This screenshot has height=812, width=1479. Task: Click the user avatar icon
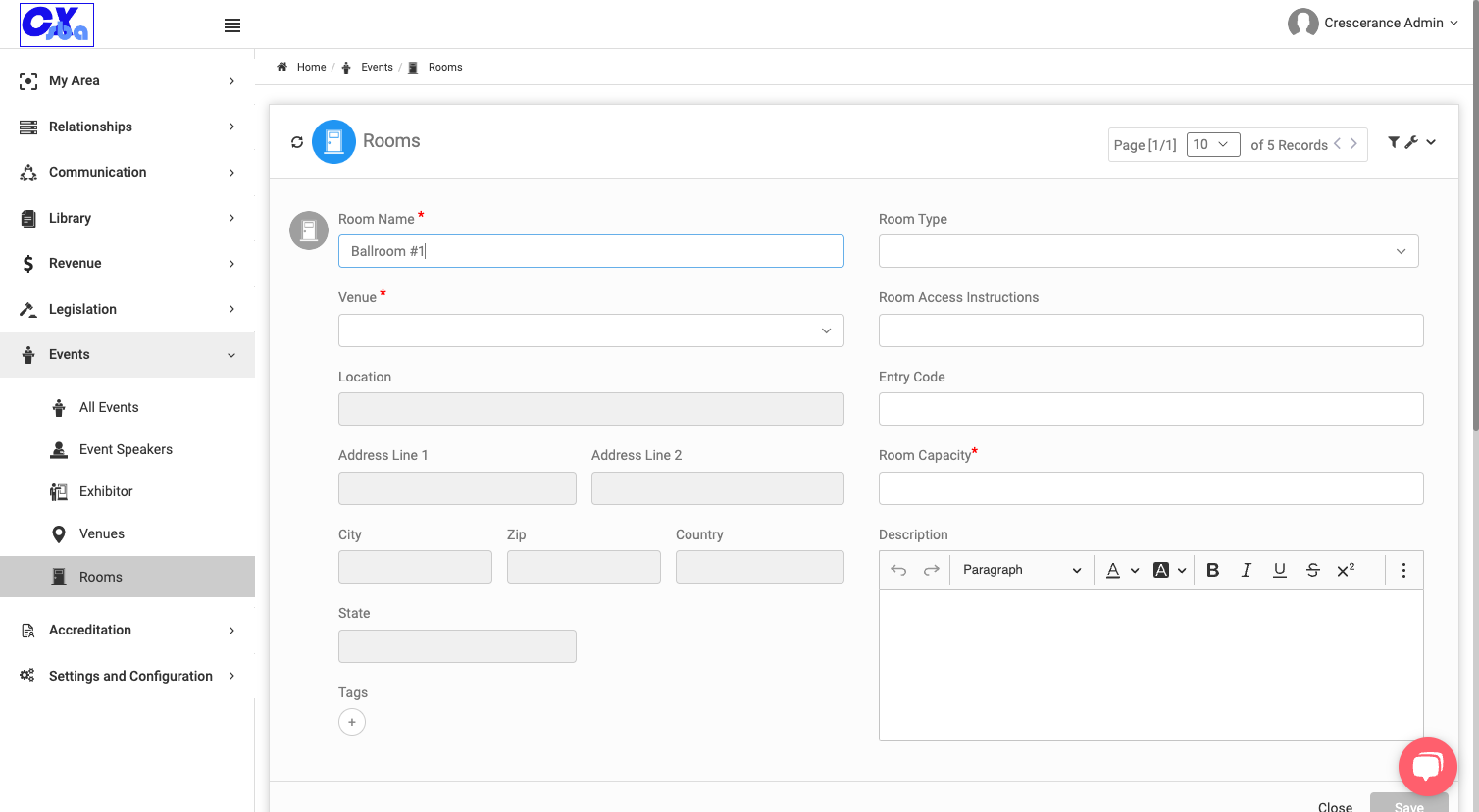pos(1303,23)
